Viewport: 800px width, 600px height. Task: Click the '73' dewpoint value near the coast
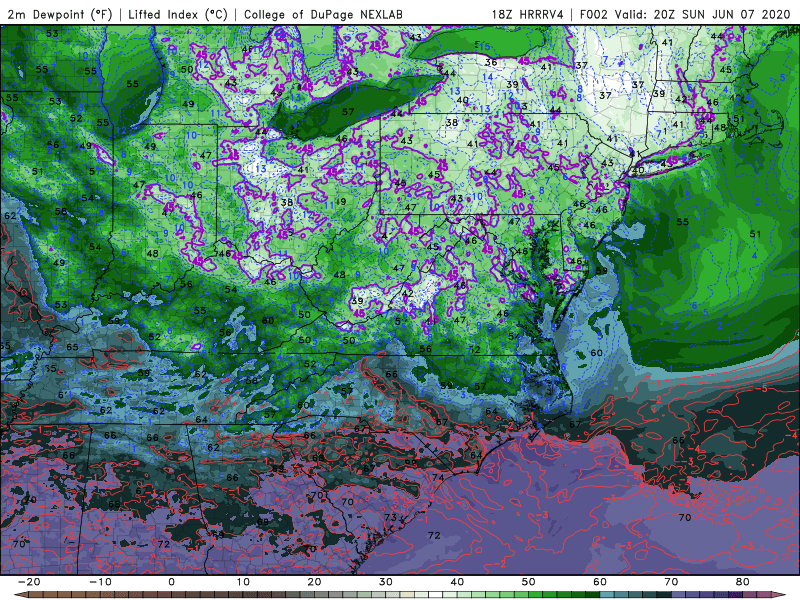click(390, 517)
